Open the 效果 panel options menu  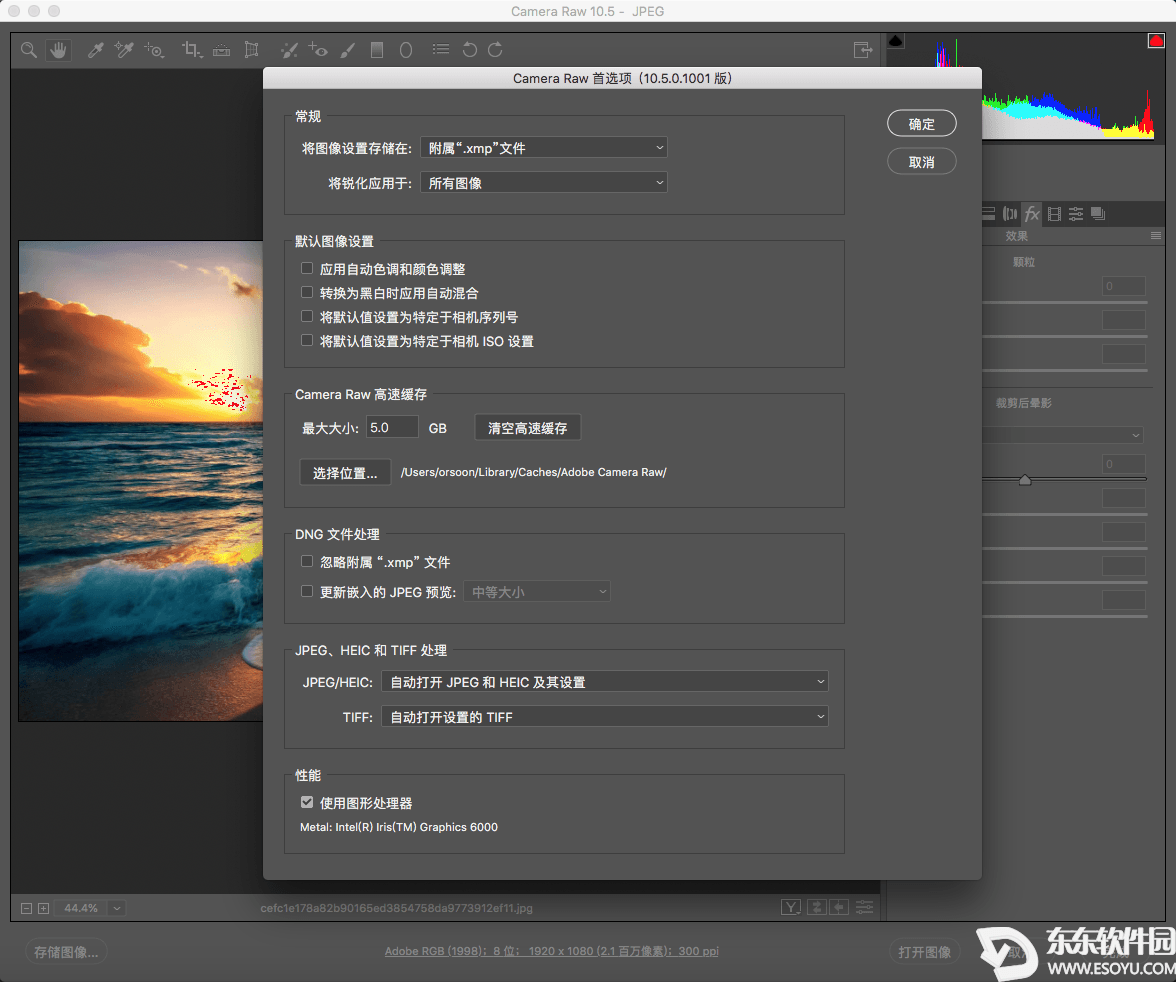click(x=1156, y=236)
